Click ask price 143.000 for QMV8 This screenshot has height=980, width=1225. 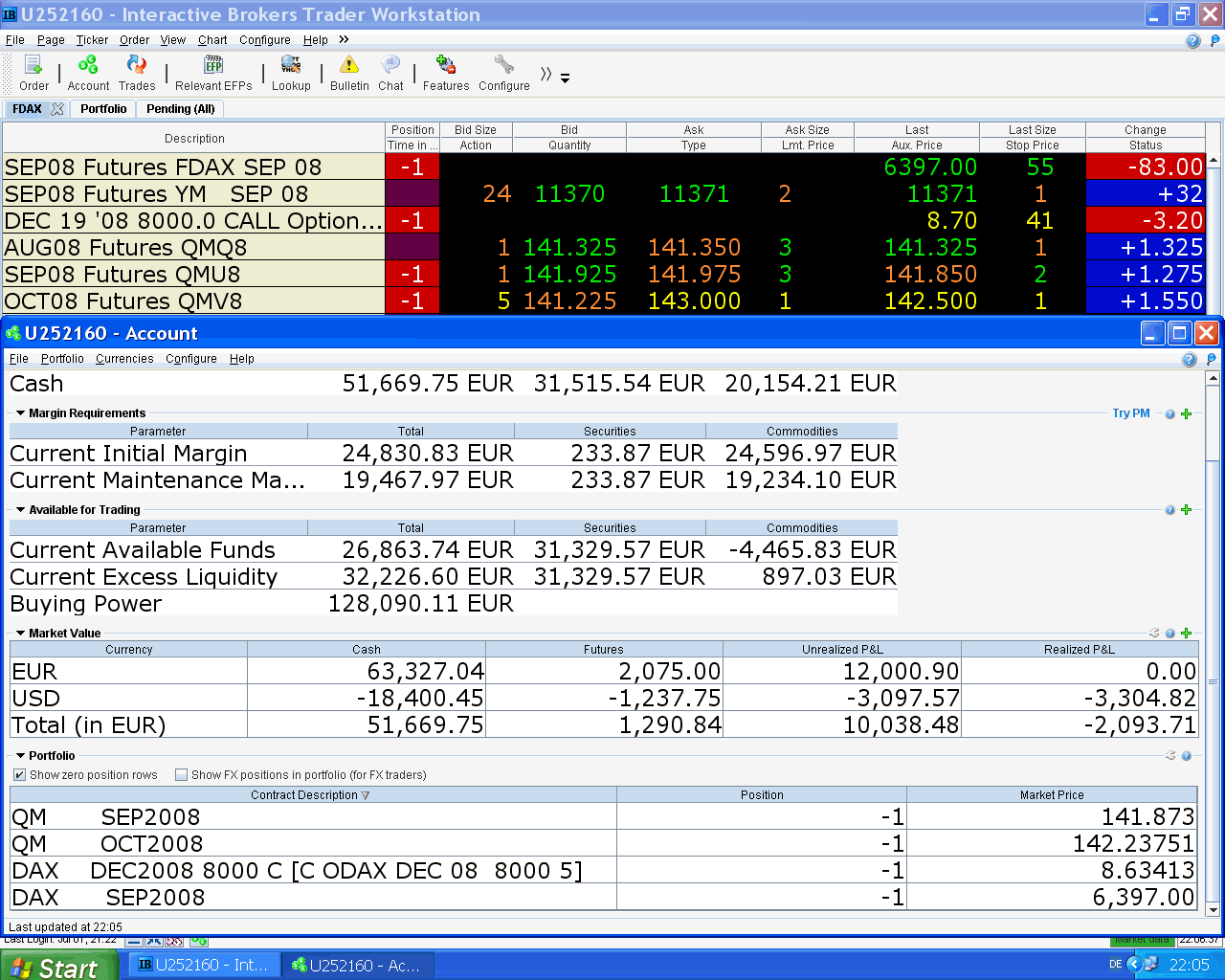tap(694, 301)
